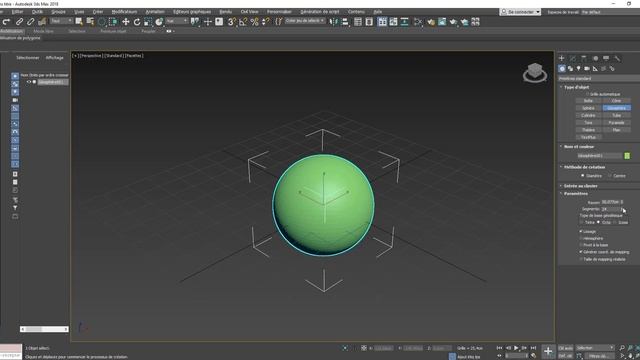Screen dimensions: 640x360
Task: Choose the rectangular selection region tool
Action: (102, 22)
